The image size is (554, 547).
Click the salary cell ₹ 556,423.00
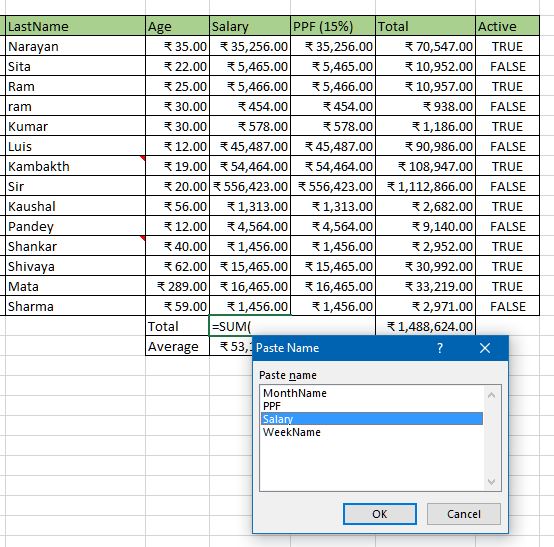(x=250, y=186)
